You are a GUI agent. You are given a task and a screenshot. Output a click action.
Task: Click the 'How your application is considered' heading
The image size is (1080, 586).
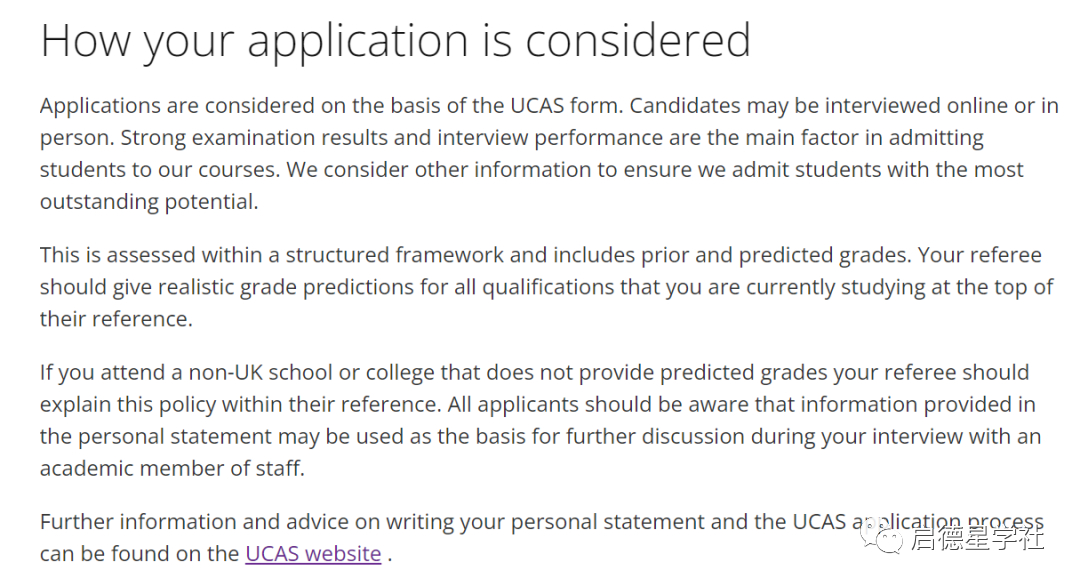395,40
